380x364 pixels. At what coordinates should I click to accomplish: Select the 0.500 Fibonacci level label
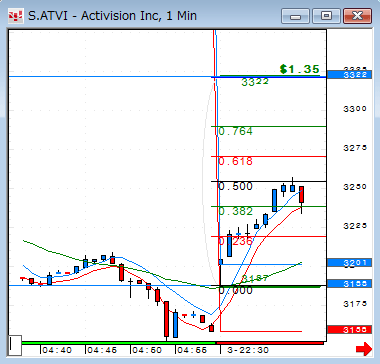(x=236, y=186)
